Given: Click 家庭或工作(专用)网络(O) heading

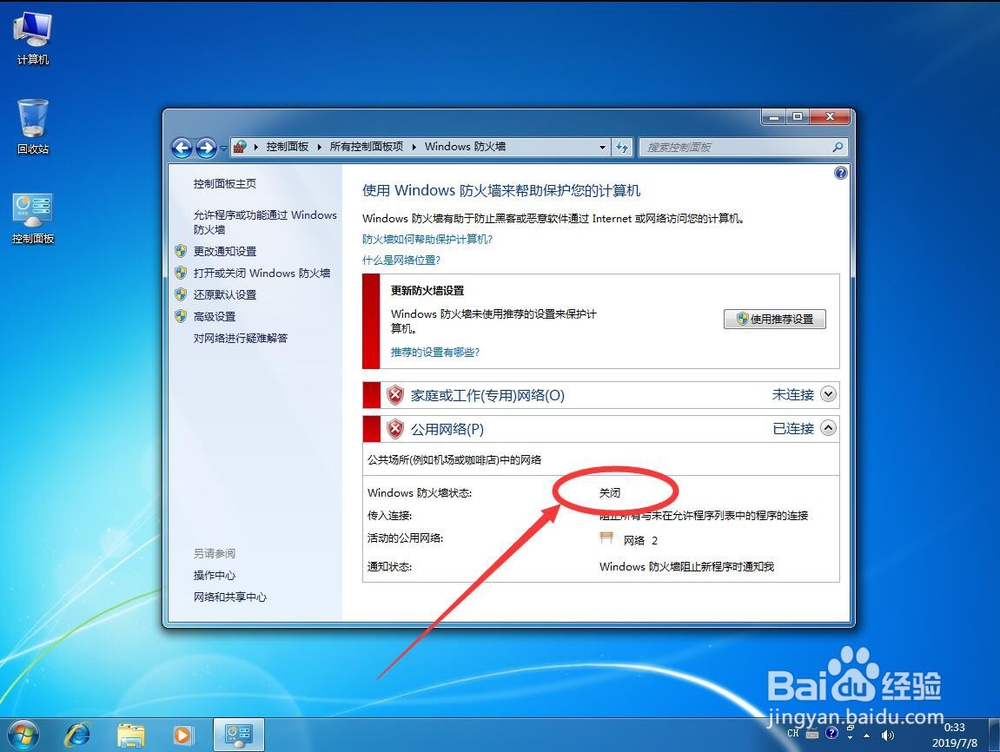Looking at the screenshot, I should click(487, 395).
